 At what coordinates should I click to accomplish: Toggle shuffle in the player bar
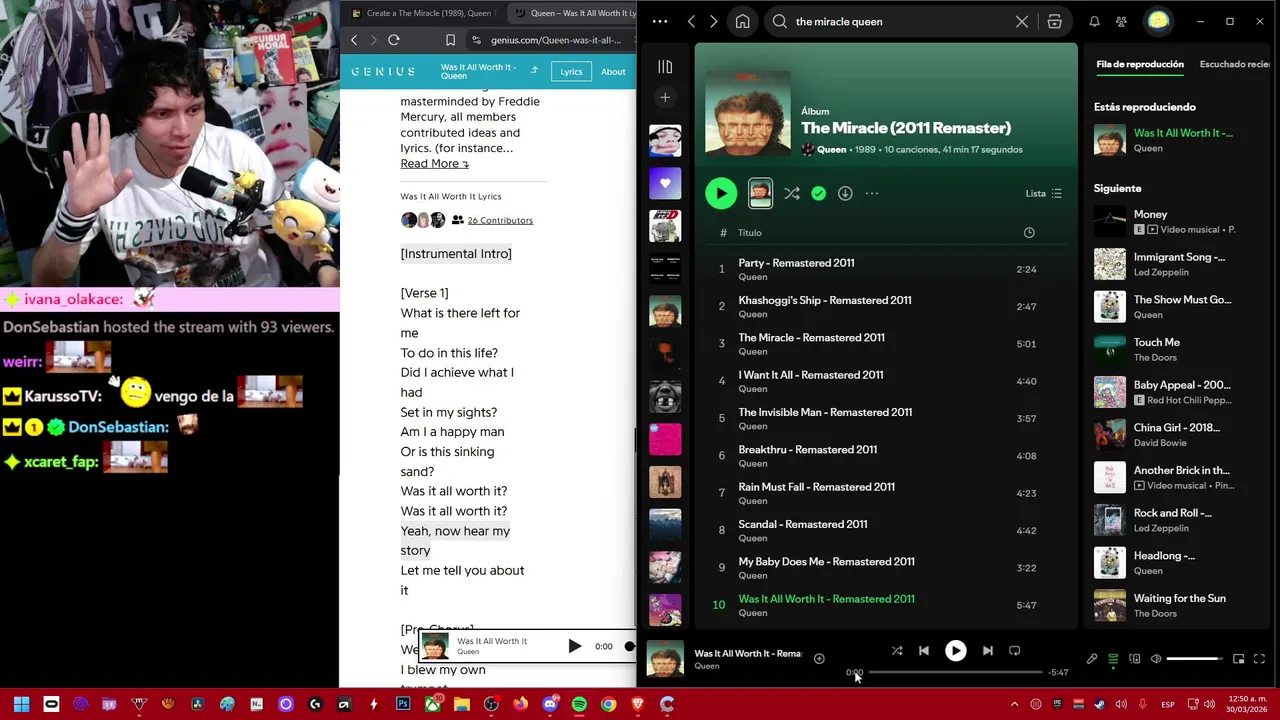tap(897, 650)
